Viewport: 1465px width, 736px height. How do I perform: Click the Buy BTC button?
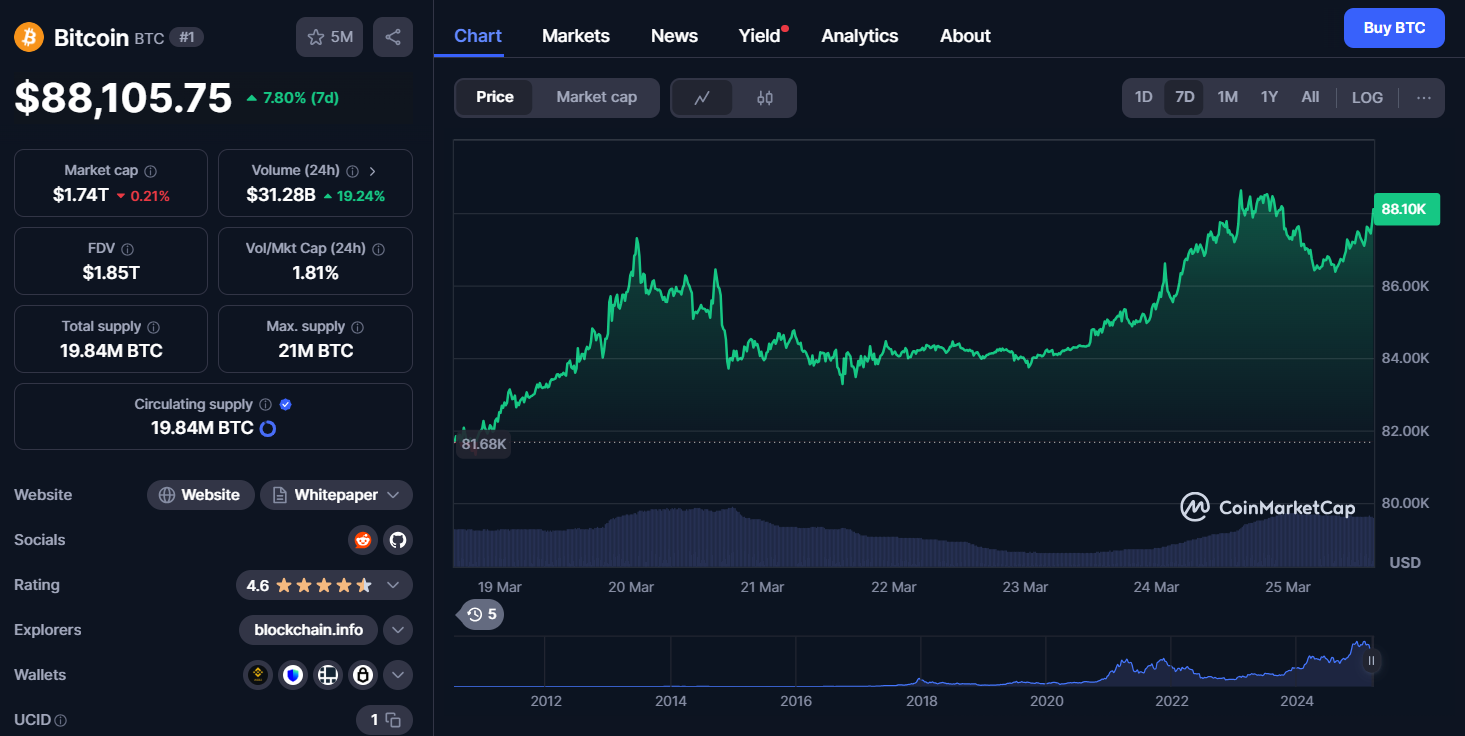click(x=1394, y=28)
